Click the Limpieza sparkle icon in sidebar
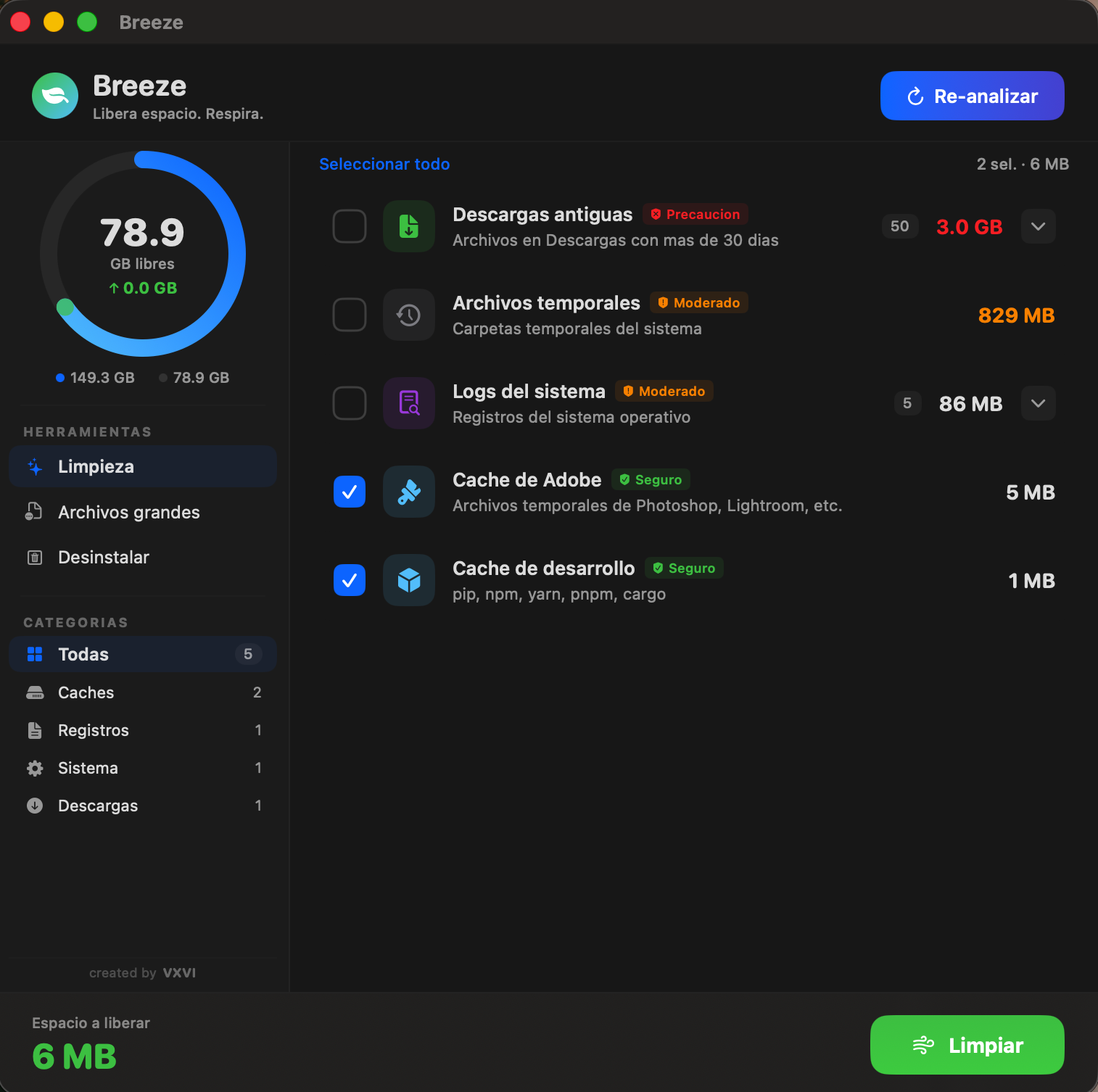This screenshot has width=1098, height=1092. click(35, 466)
